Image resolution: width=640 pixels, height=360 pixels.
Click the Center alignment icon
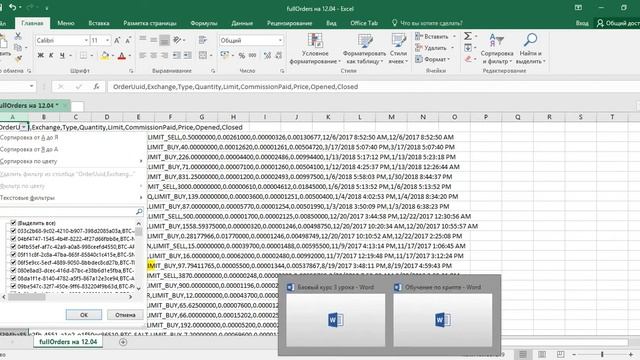tap(153, 56)
